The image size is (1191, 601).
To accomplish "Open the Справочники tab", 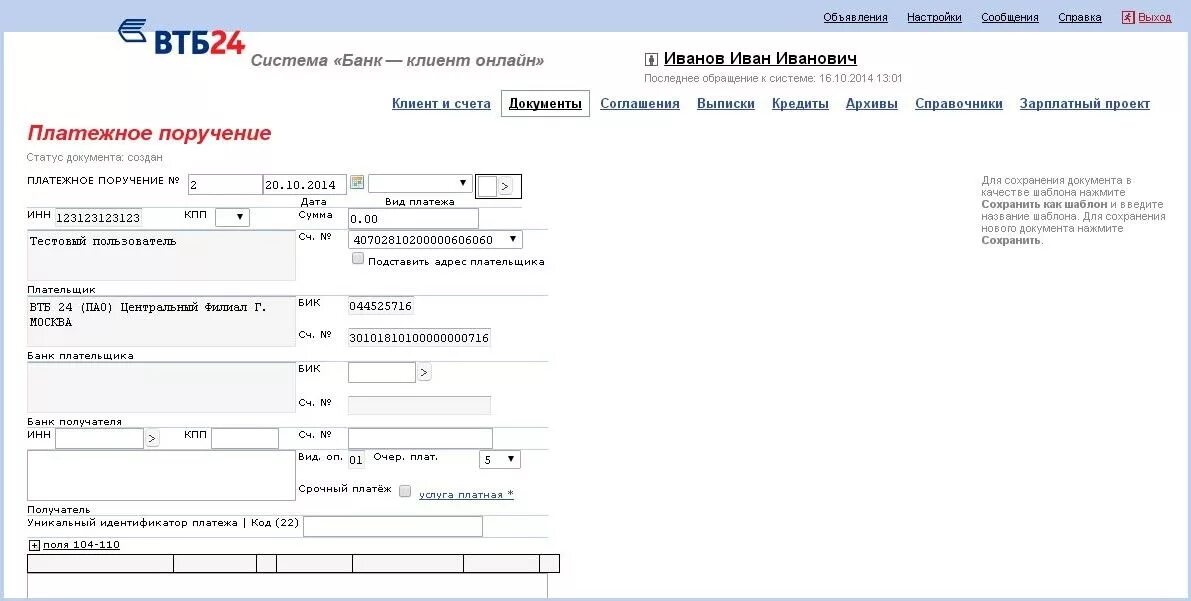I will 959,103.
